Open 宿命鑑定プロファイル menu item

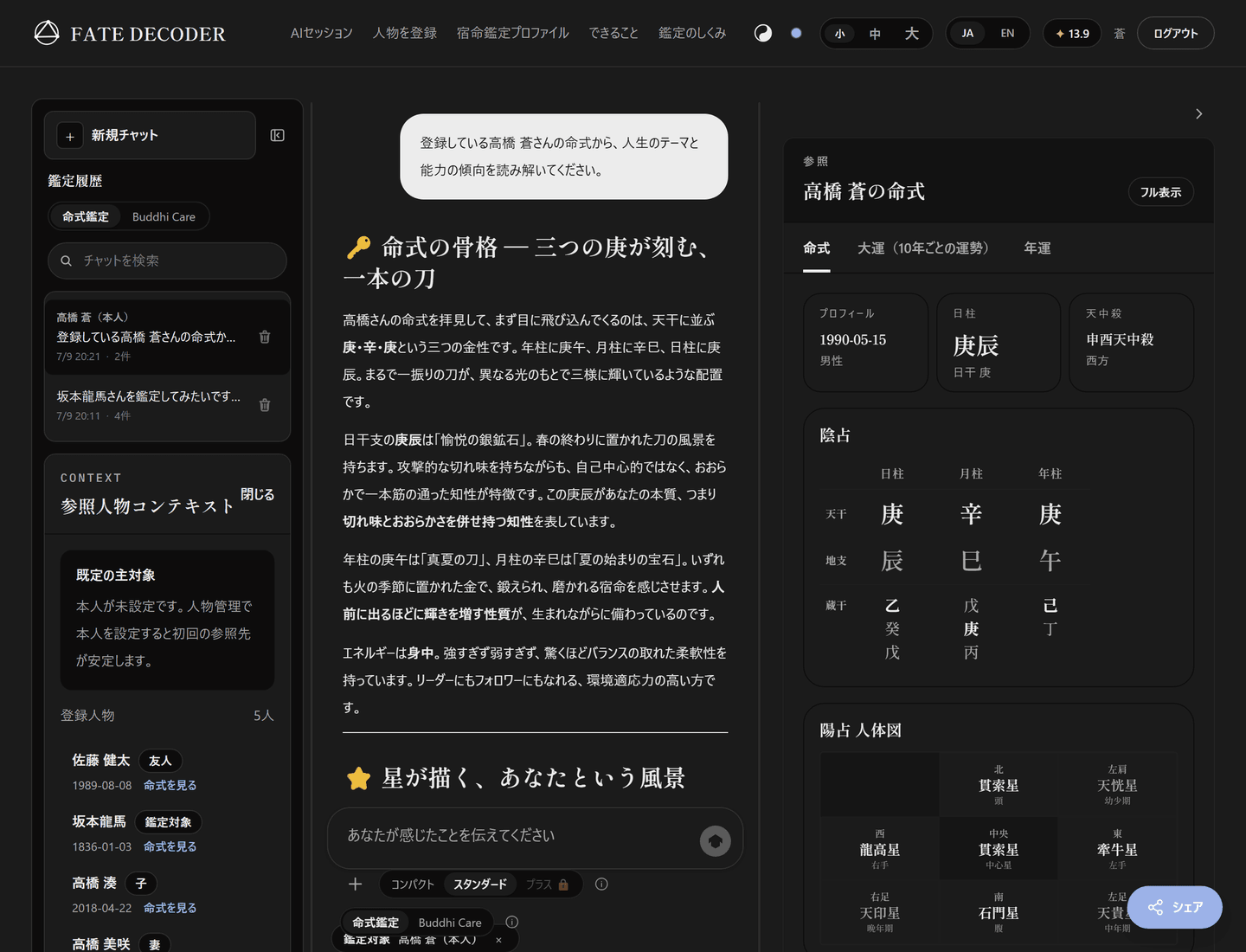tap(513, 33)
